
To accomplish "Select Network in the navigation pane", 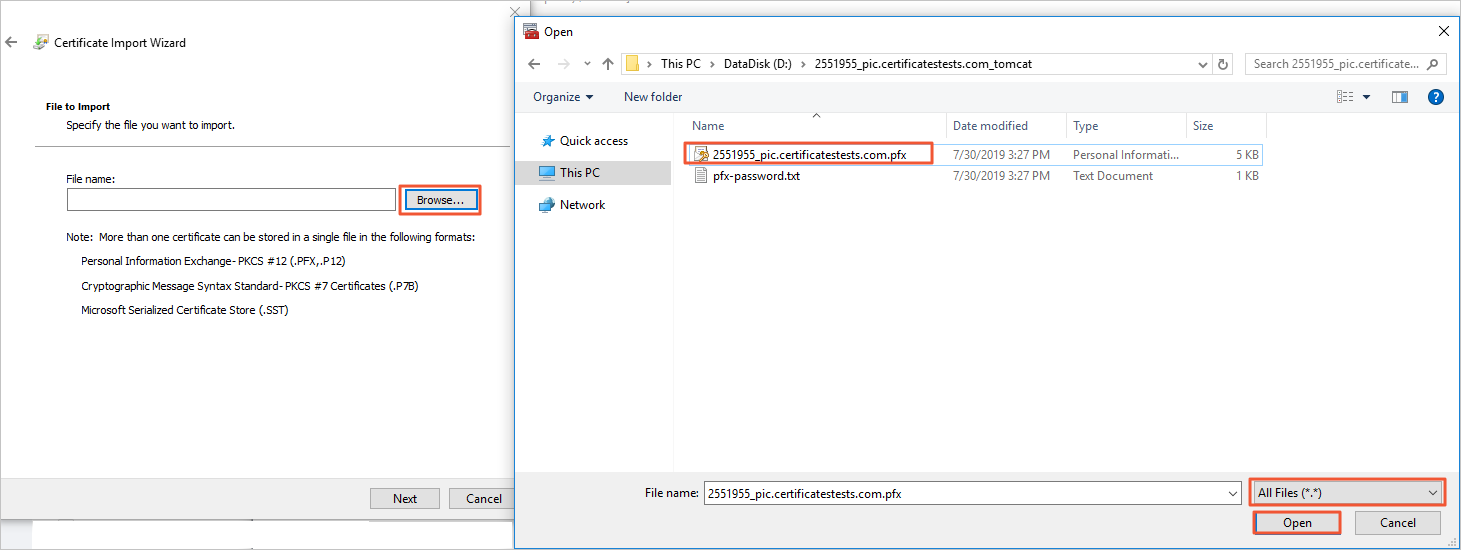I will 583,205.
